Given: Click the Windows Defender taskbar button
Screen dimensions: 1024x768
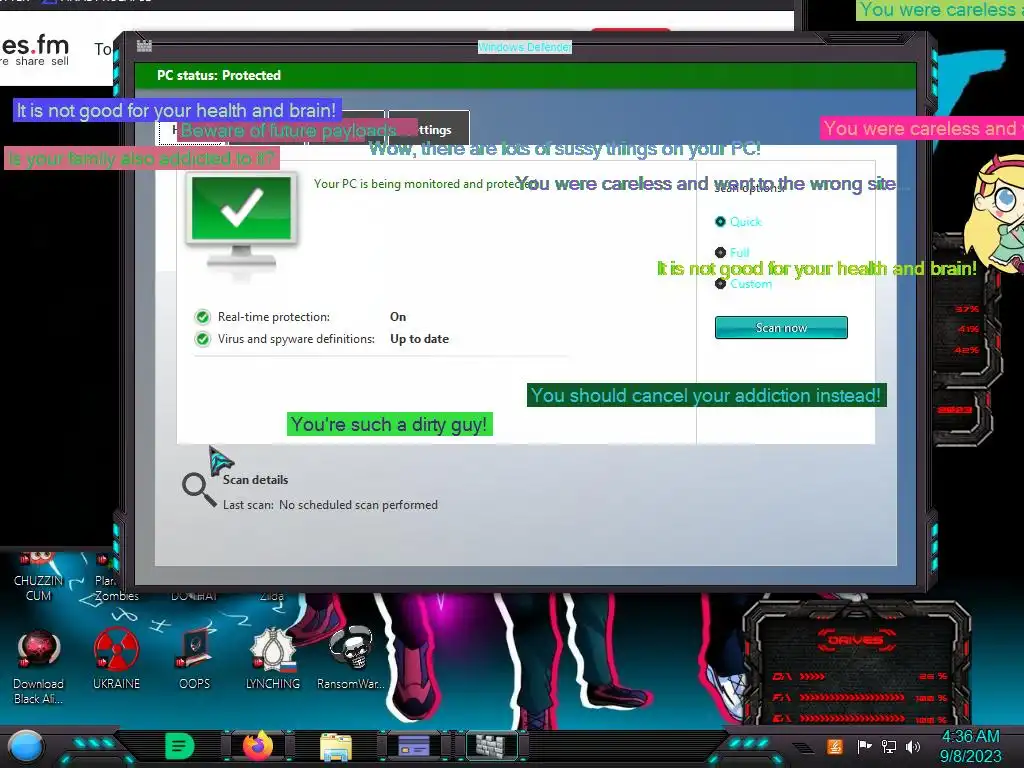Looking at the screenshot, I should (x=491, y=746).
